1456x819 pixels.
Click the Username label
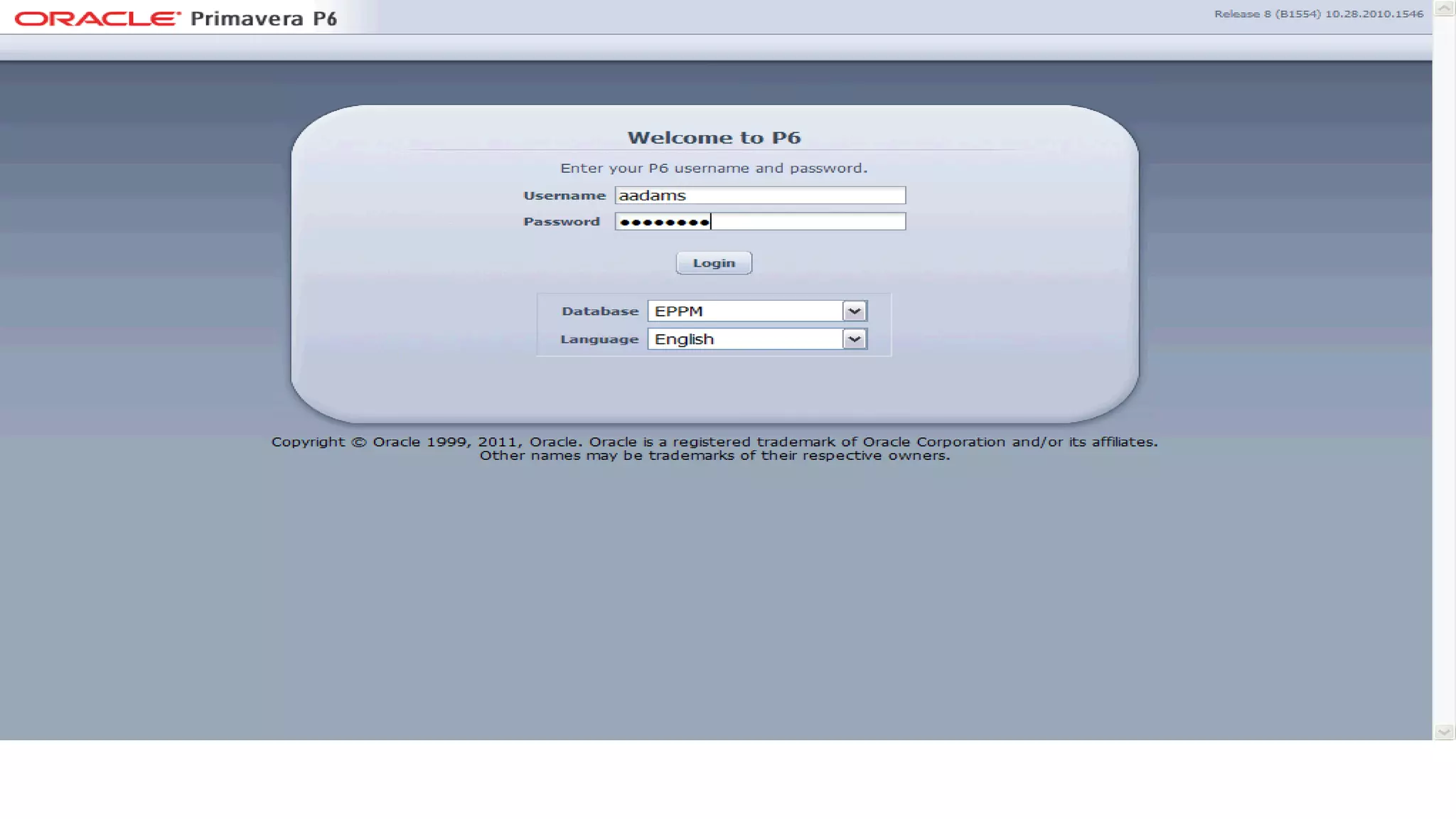564,196
